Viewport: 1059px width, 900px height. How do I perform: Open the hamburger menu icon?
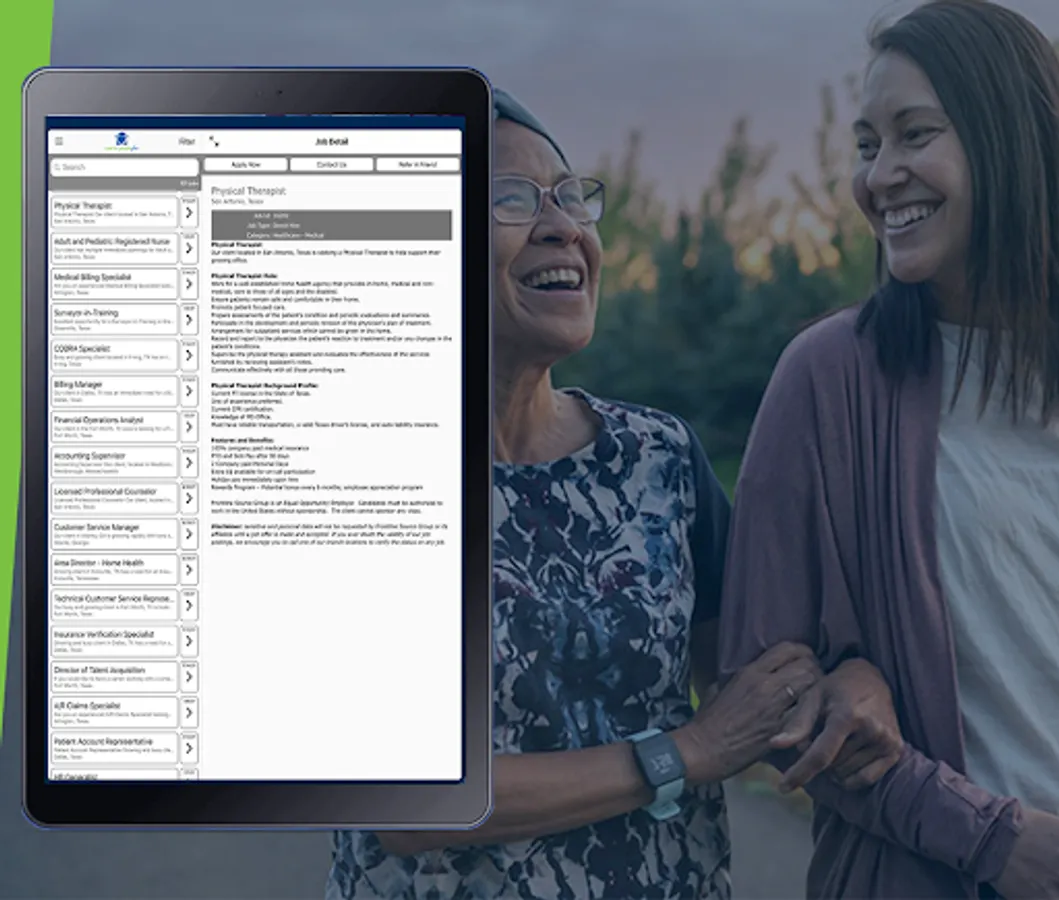tap(59, 141)
